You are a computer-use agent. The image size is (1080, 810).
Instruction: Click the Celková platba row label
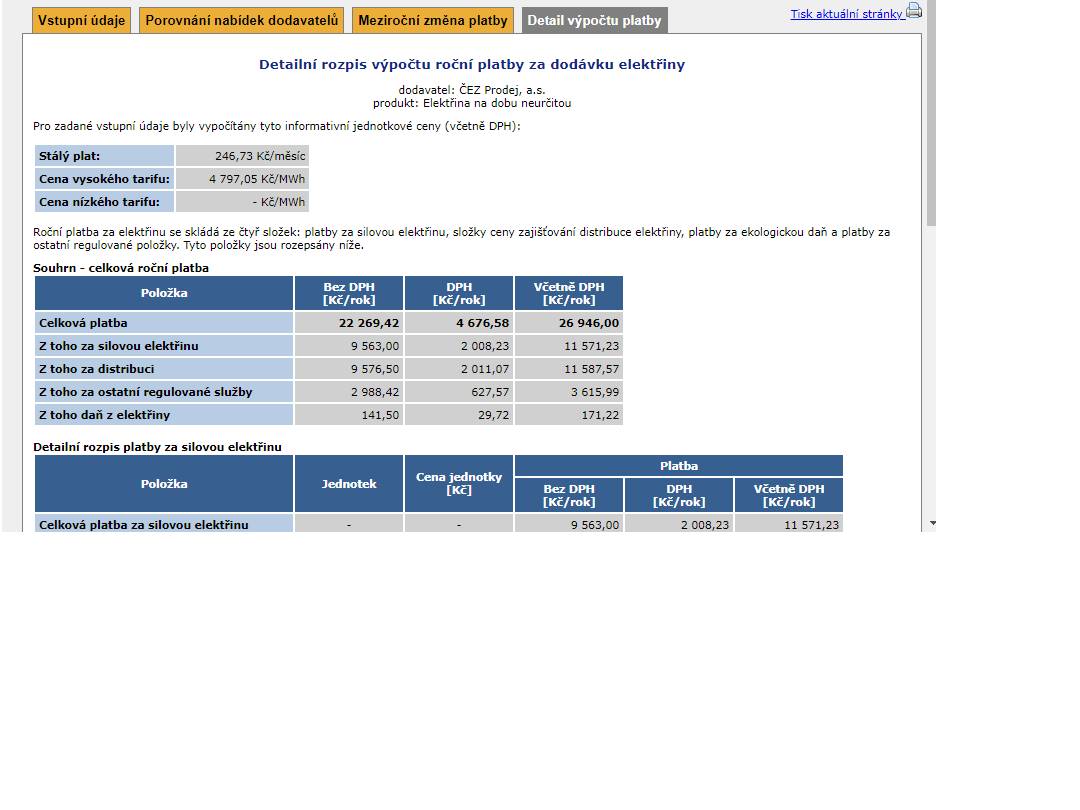(164, 323)
